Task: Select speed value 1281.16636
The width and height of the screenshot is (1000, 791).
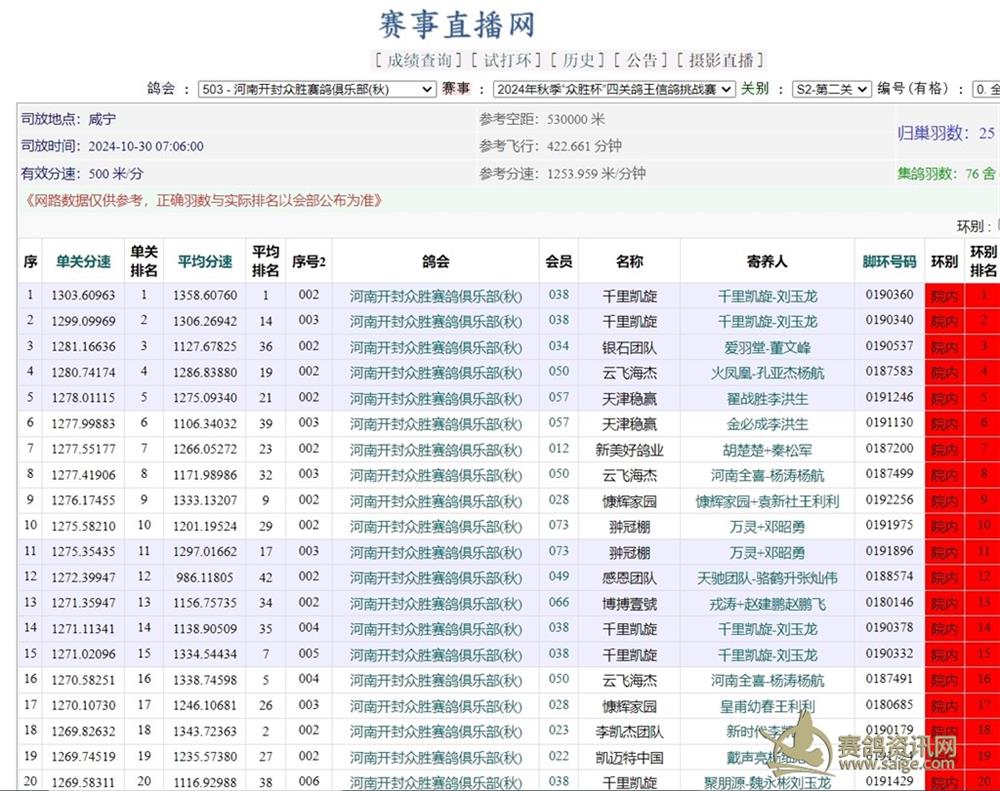Action: coord(84,346)
